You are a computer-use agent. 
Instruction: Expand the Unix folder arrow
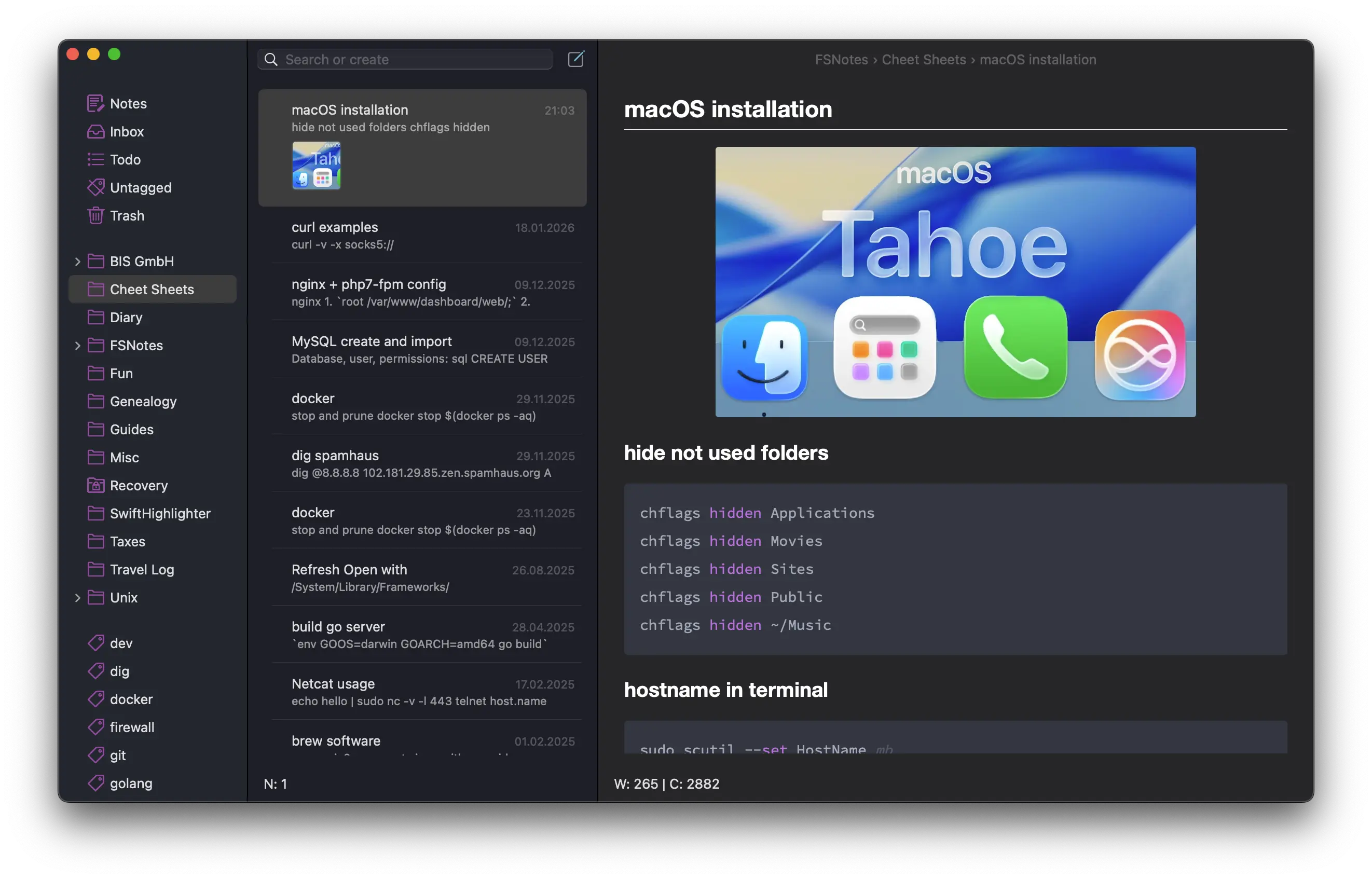pos(78,598)
